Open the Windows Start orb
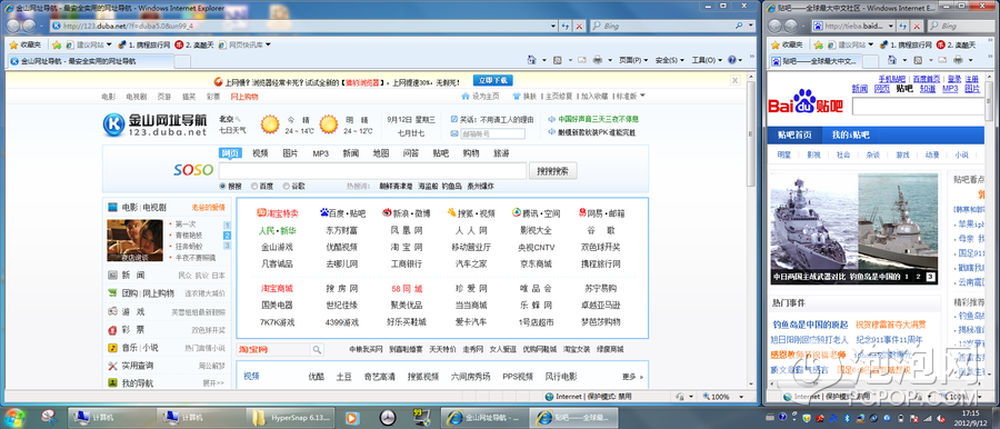1000x429 pixels. [x=14, y=417]
